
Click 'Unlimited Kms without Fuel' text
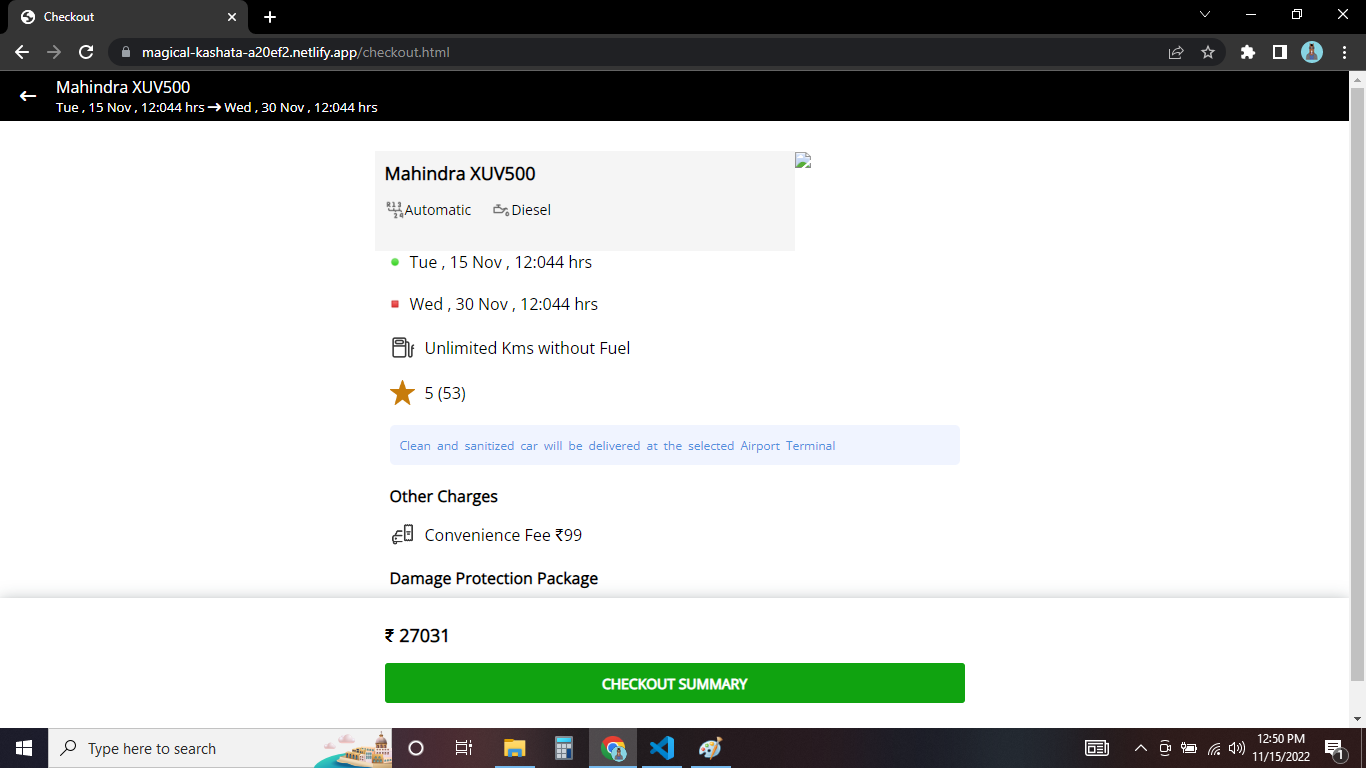(527, 348)
